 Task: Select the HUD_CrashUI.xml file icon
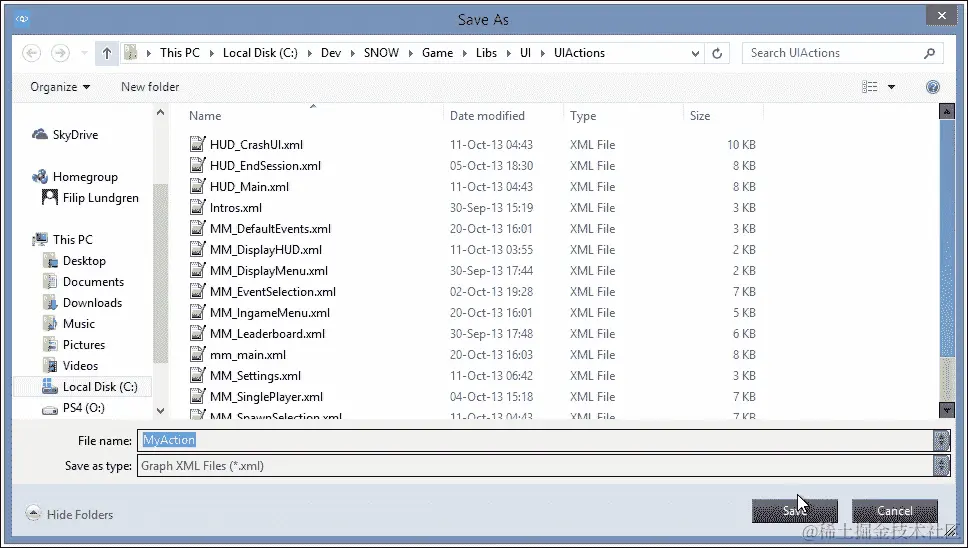point(197,144)
